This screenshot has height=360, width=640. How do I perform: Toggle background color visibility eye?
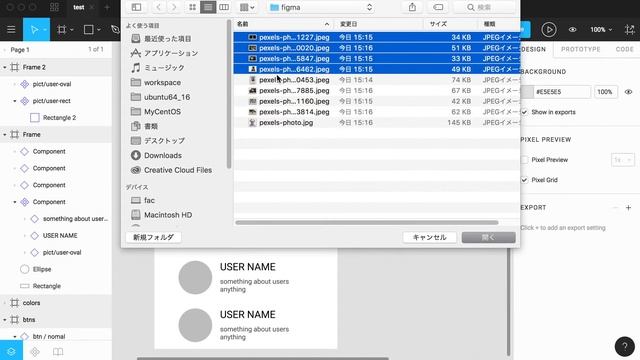pyautogui.click(x=628, y=92)
